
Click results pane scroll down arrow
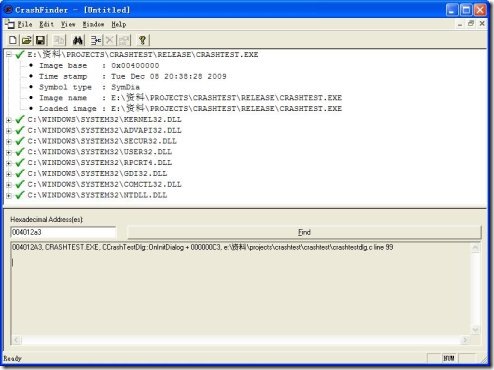[475, 330]
